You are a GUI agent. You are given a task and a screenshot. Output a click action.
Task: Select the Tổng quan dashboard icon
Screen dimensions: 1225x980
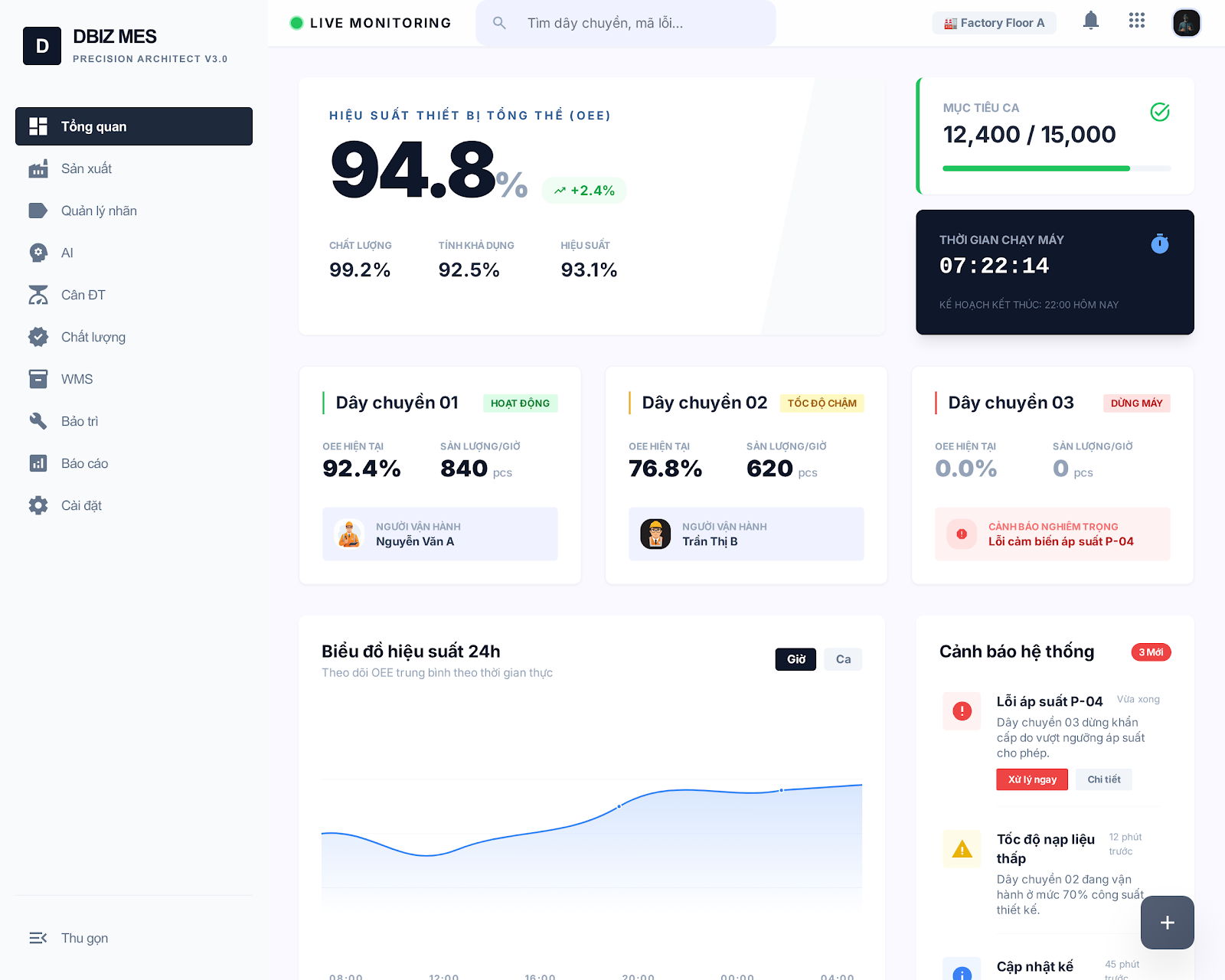coord(38,126)
